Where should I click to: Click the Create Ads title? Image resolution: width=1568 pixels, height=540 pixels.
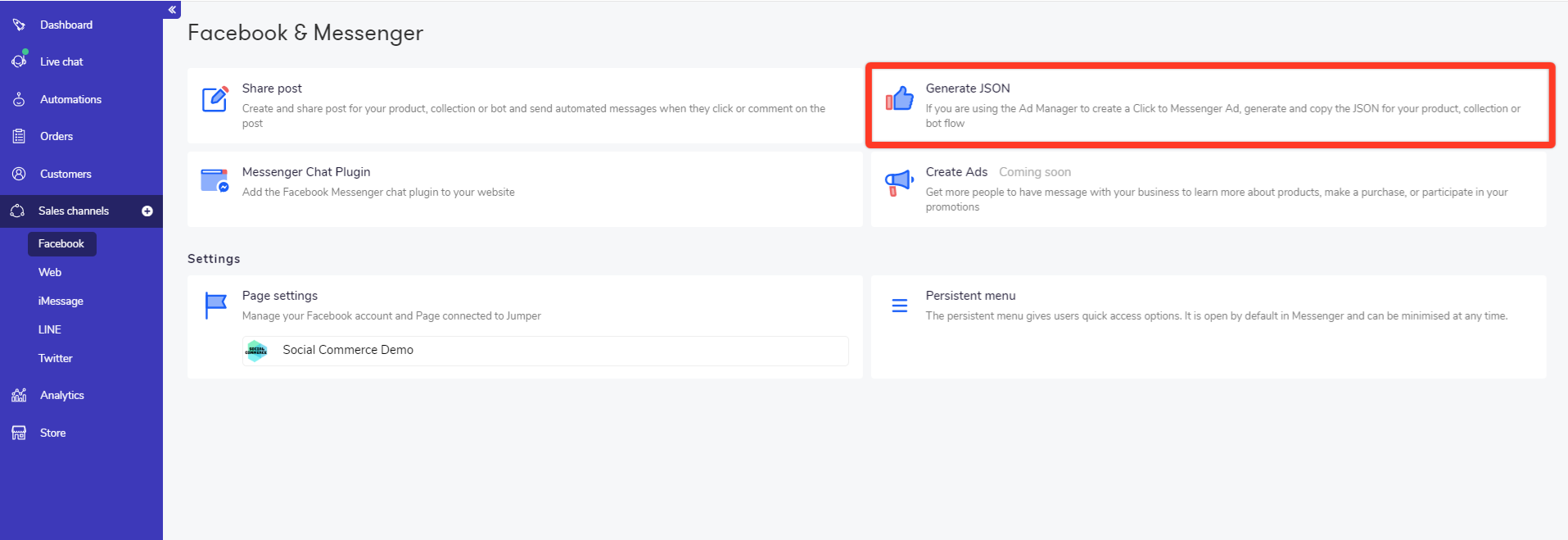click(956, 171)
